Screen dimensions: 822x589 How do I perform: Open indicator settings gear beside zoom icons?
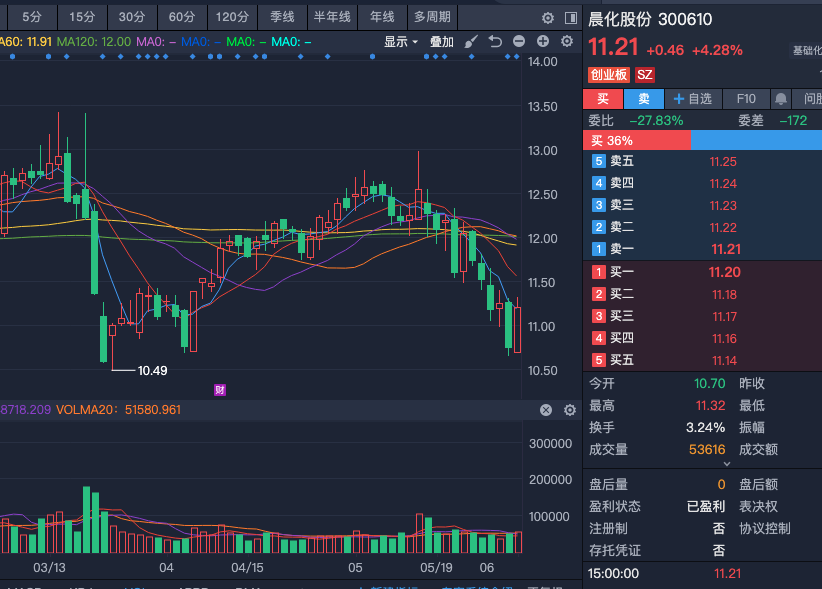tap(567, 41)
